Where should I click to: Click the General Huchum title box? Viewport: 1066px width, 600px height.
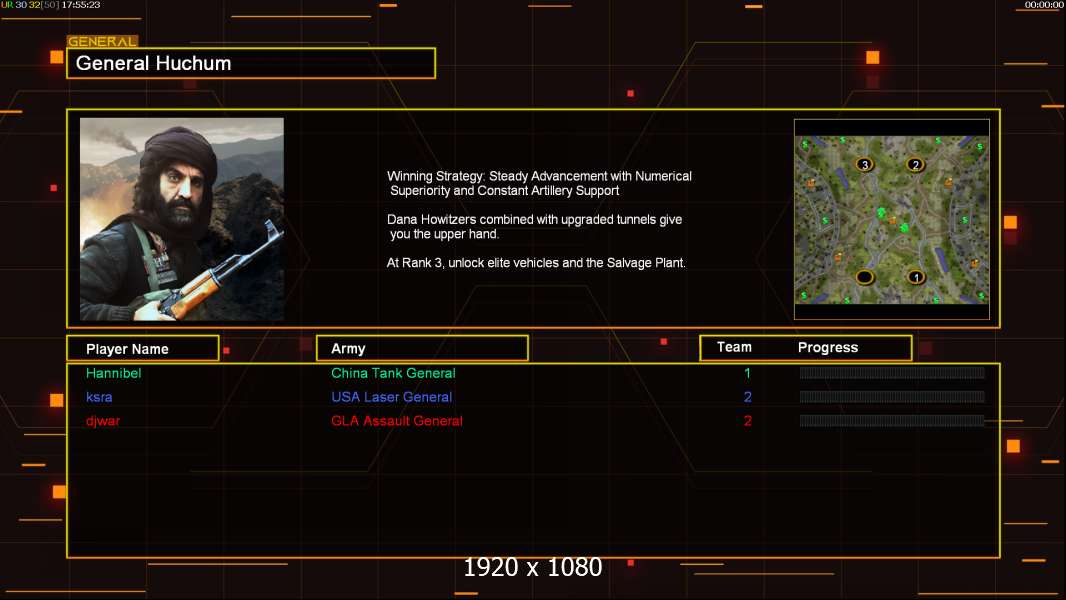click(x=251, y=63)
